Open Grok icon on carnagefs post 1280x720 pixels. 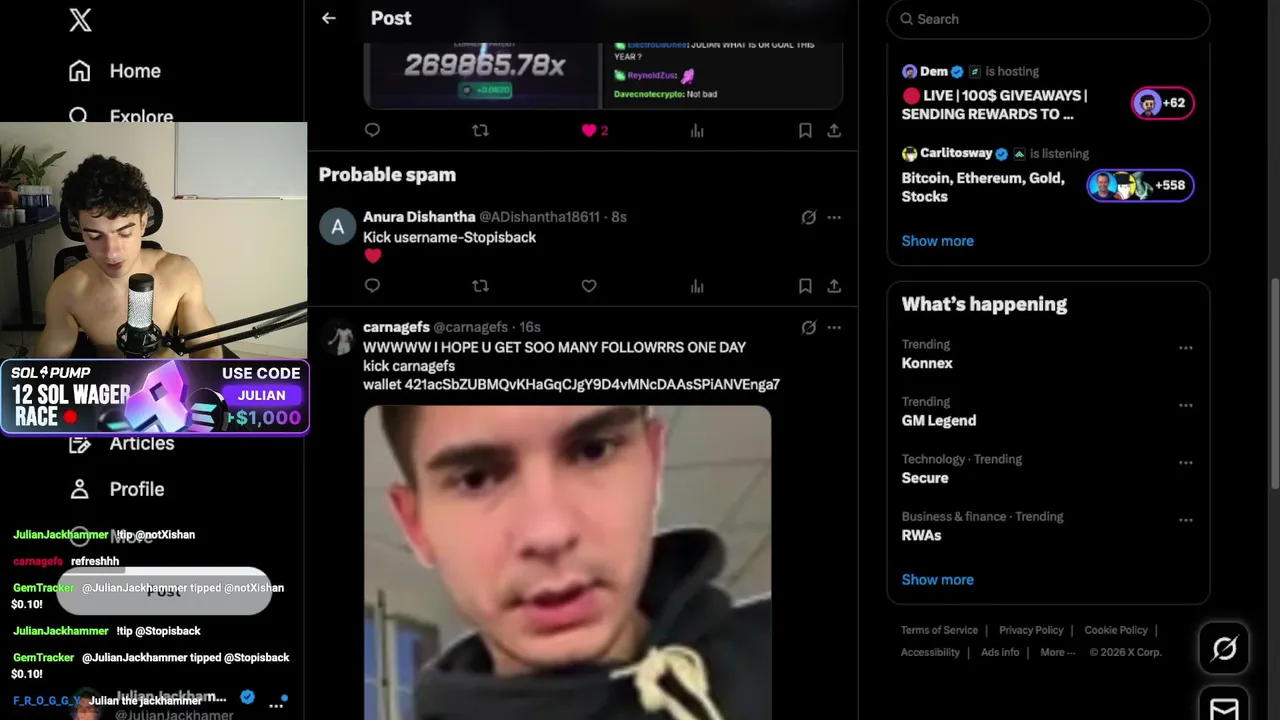tap(809, 327)
